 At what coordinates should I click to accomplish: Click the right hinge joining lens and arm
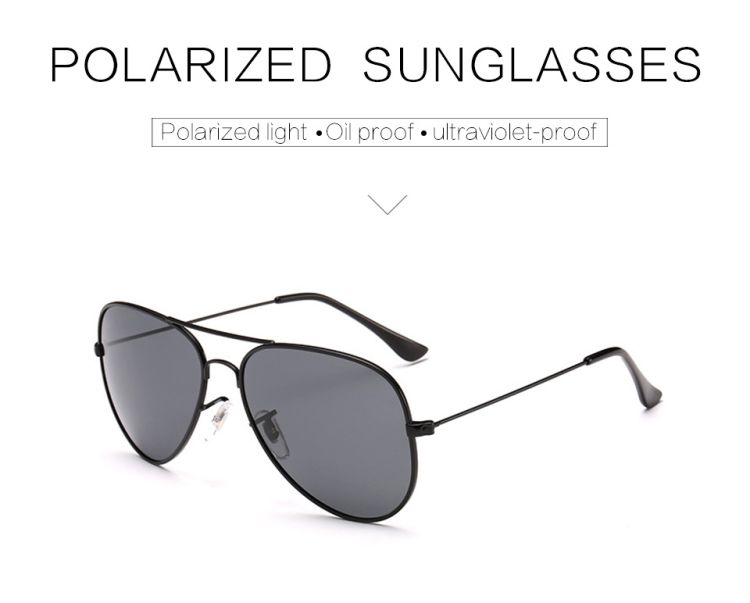pos(421,427)
